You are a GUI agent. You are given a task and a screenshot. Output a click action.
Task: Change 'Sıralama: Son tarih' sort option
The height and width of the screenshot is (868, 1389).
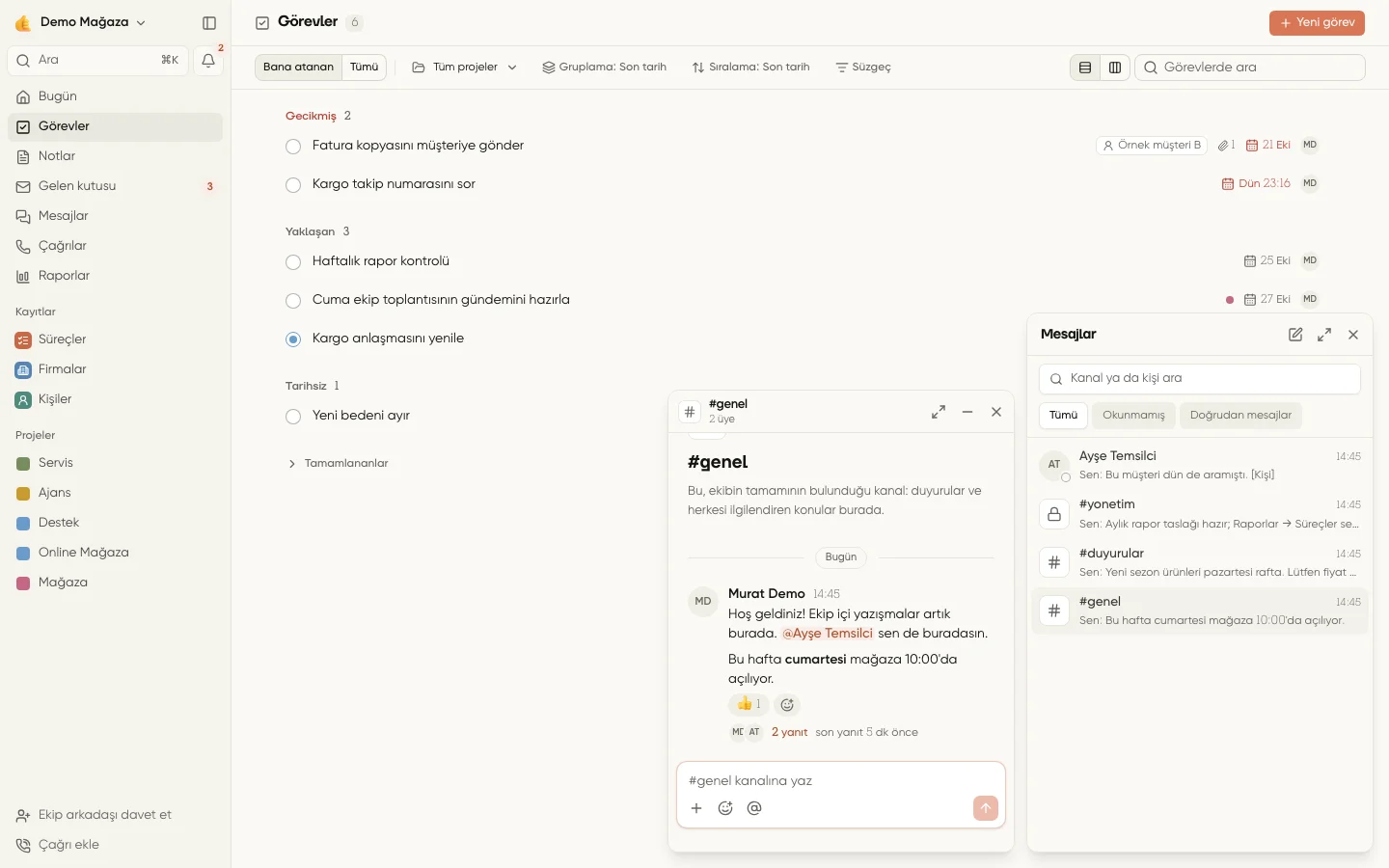[x=751, y=68]
